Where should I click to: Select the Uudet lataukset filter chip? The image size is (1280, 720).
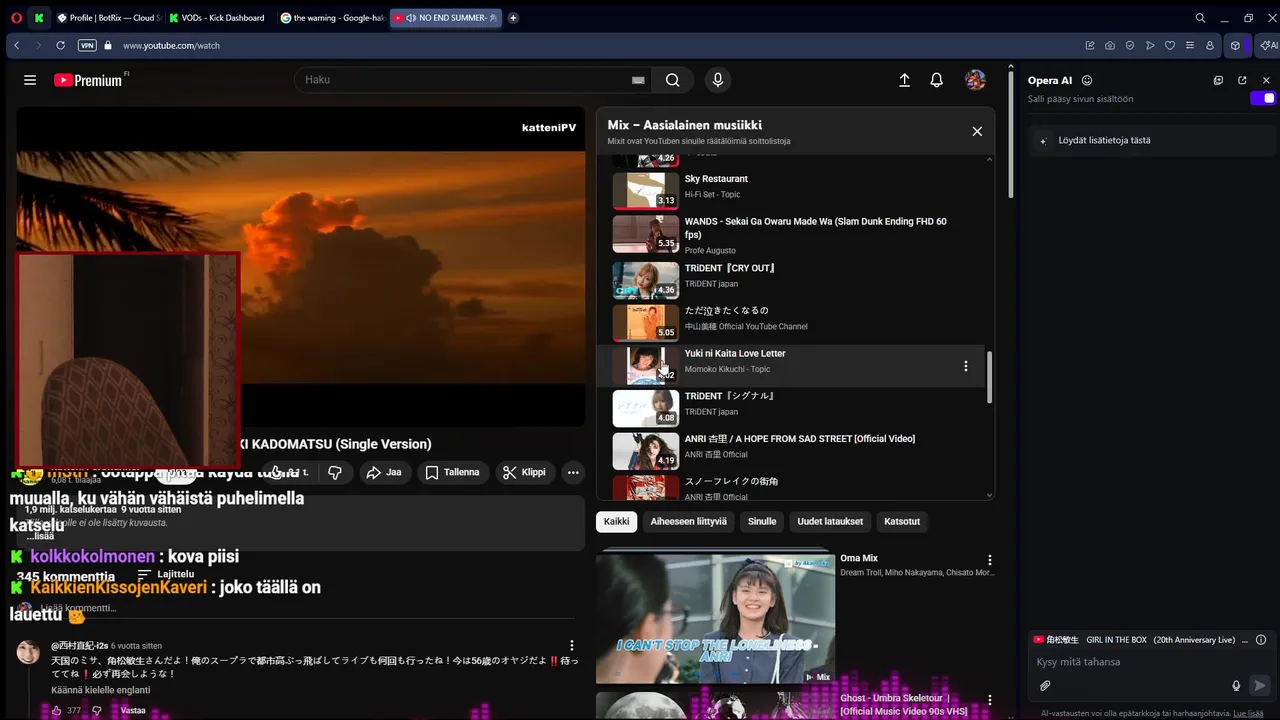[830, 521]
